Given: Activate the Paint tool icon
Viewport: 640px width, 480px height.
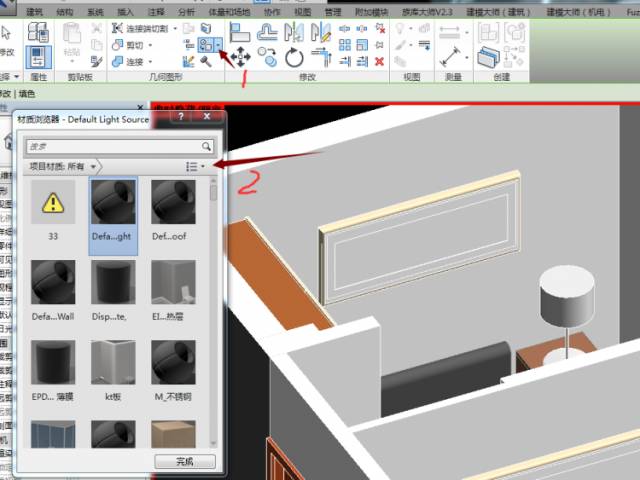Looking at the screenshot, I should 205,44.
